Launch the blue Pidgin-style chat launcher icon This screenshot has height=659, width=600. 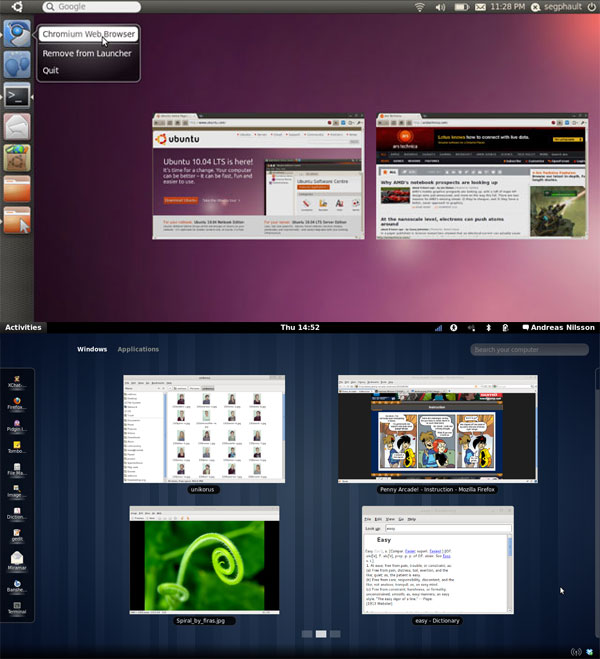17,64
